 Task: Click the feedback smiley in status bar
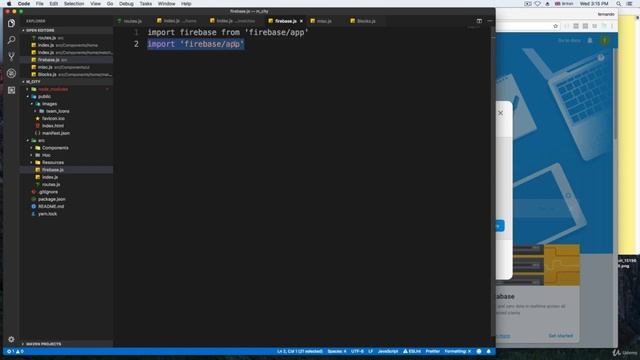pos(479,351)
